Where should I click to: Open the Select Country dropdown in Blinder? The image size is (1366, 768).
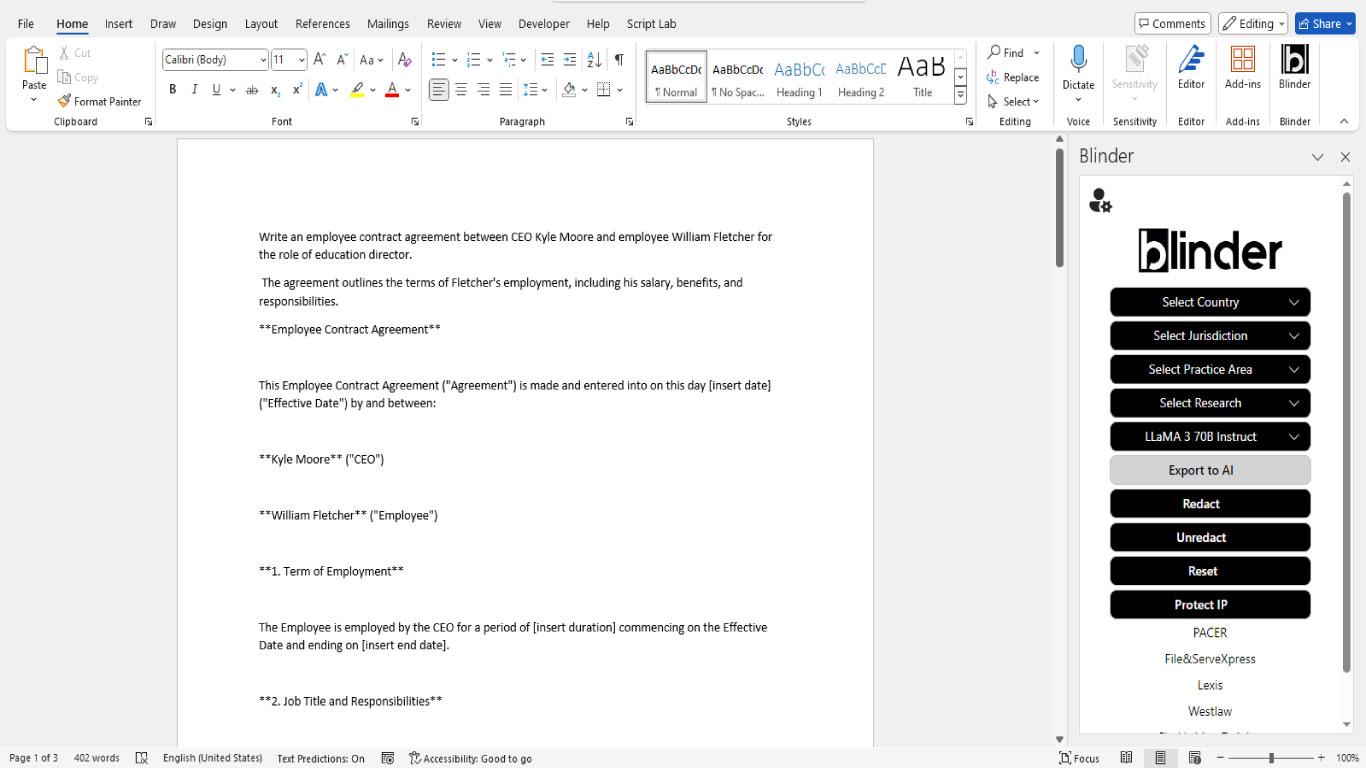point(1209,302)
